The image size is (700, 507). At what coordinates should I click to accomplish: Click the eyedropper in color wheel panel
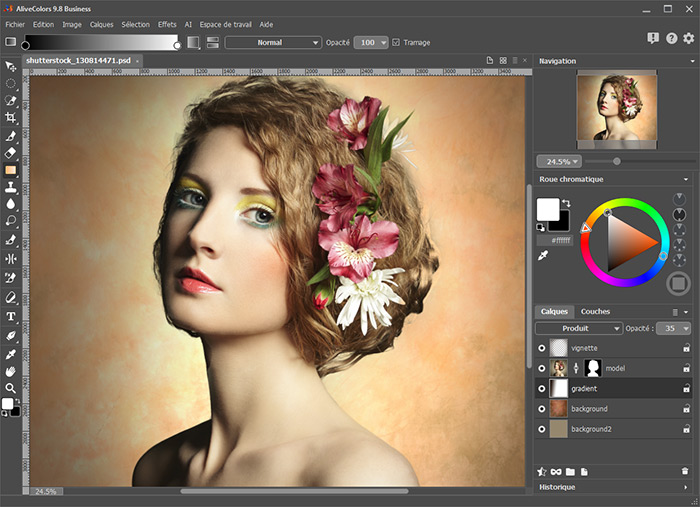click(x=543, y=256)
